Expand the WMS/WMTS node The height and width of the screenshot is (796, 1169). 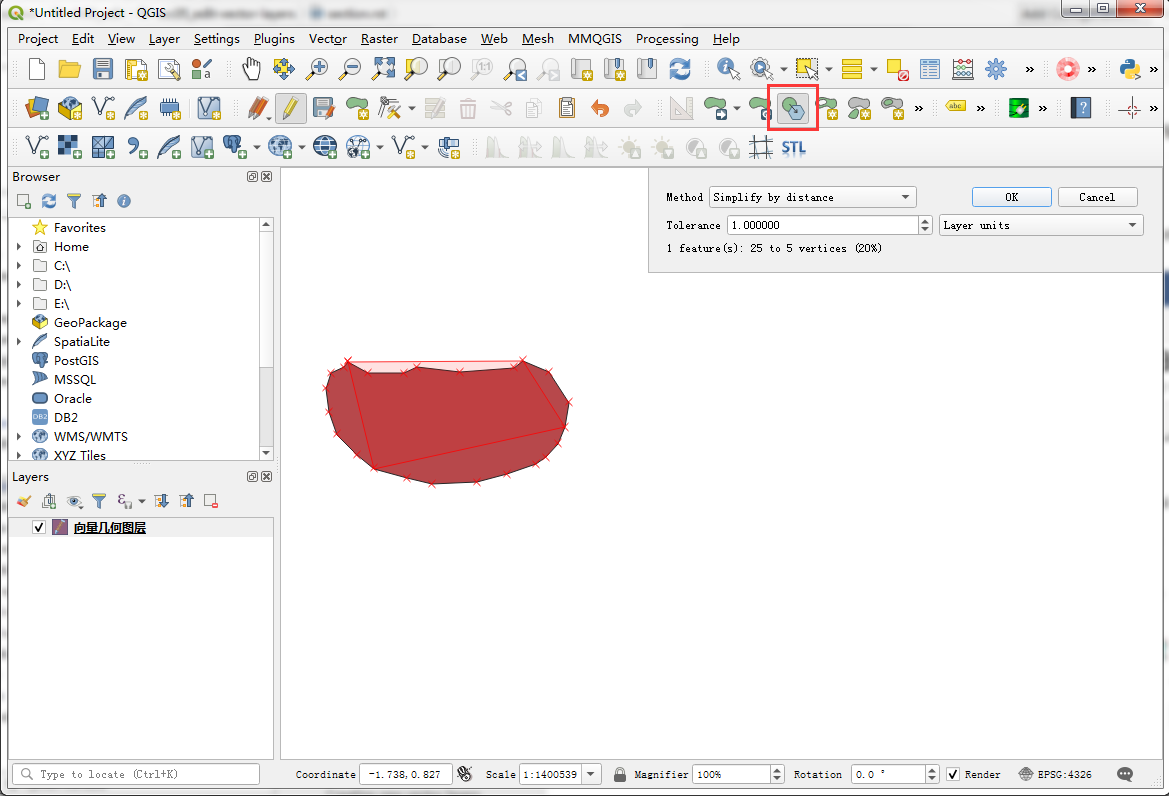tap(19, 437)
